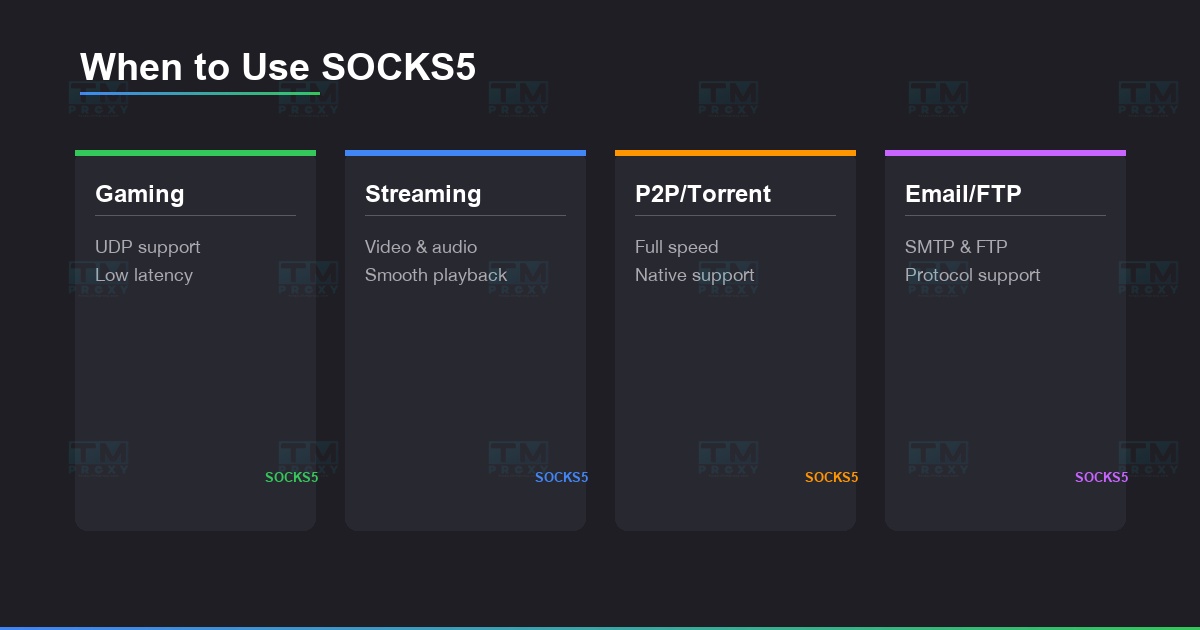Click the "SMTP & FTP" text

[x=955, y=247]
